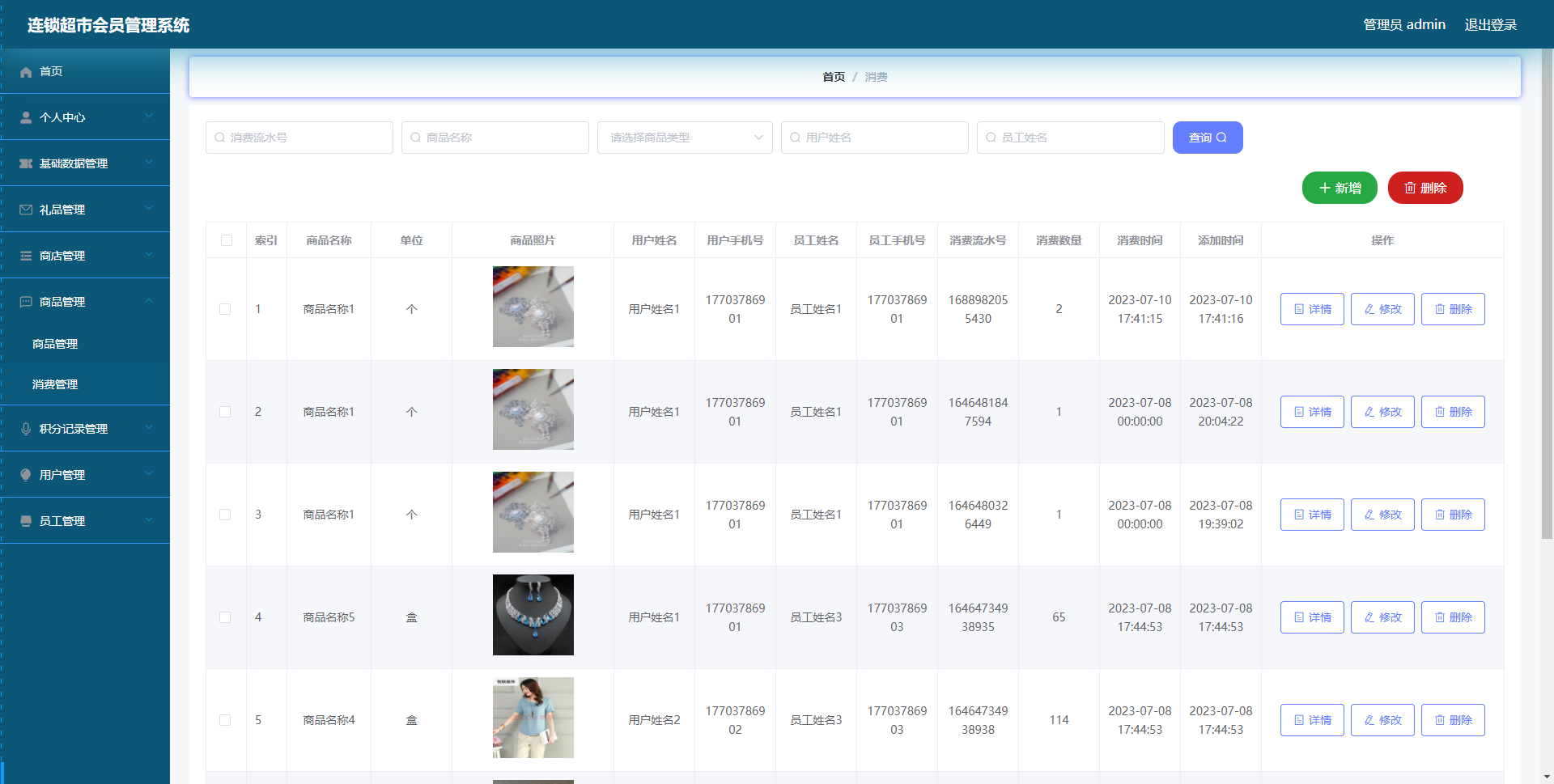Image resolution: width=1554 pixels, height=784 pixels.
Task: Expand 员工管理 menu chevron
Action: pos(149,520)
